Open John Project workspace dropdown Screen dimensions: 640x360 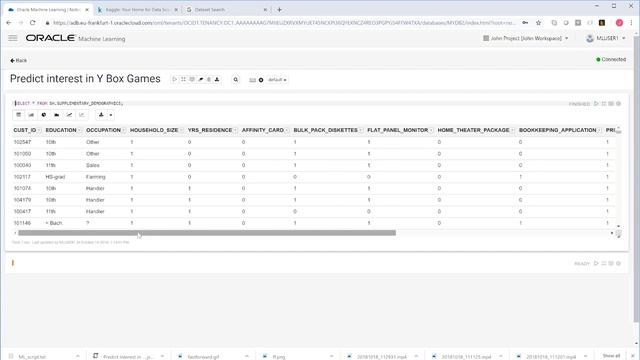point(526,38)
